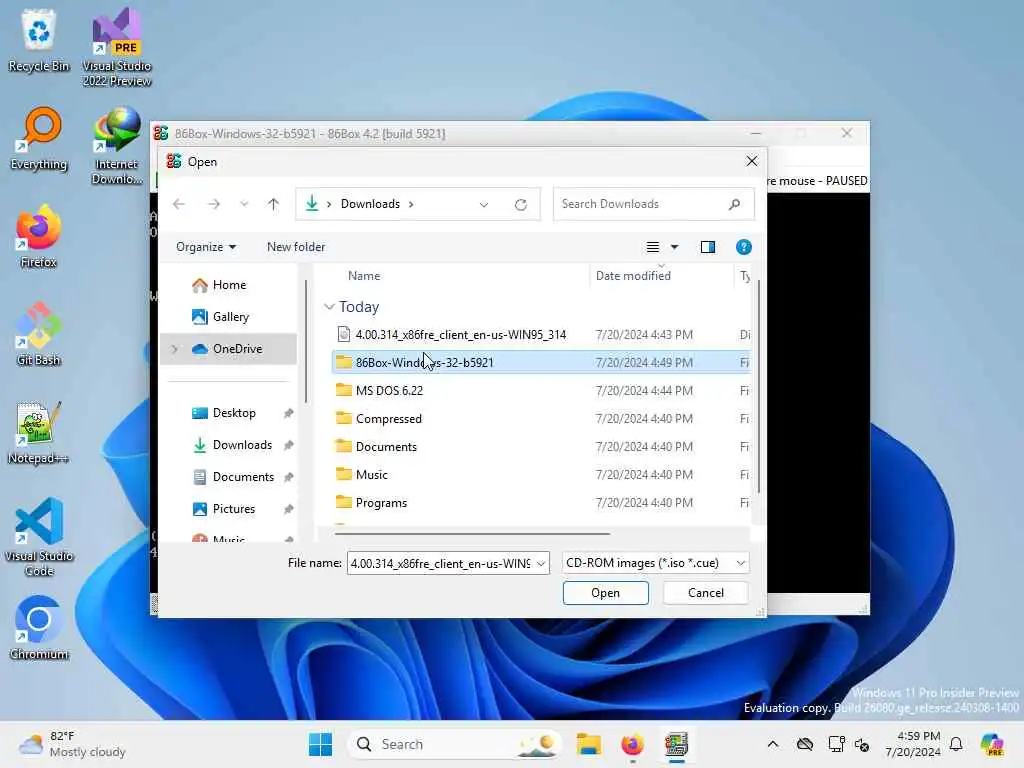Image resolution: width=1024 pixels, height=768 pixels.
Task: Open the notification bell in system tray
Action: pos(956,744)
